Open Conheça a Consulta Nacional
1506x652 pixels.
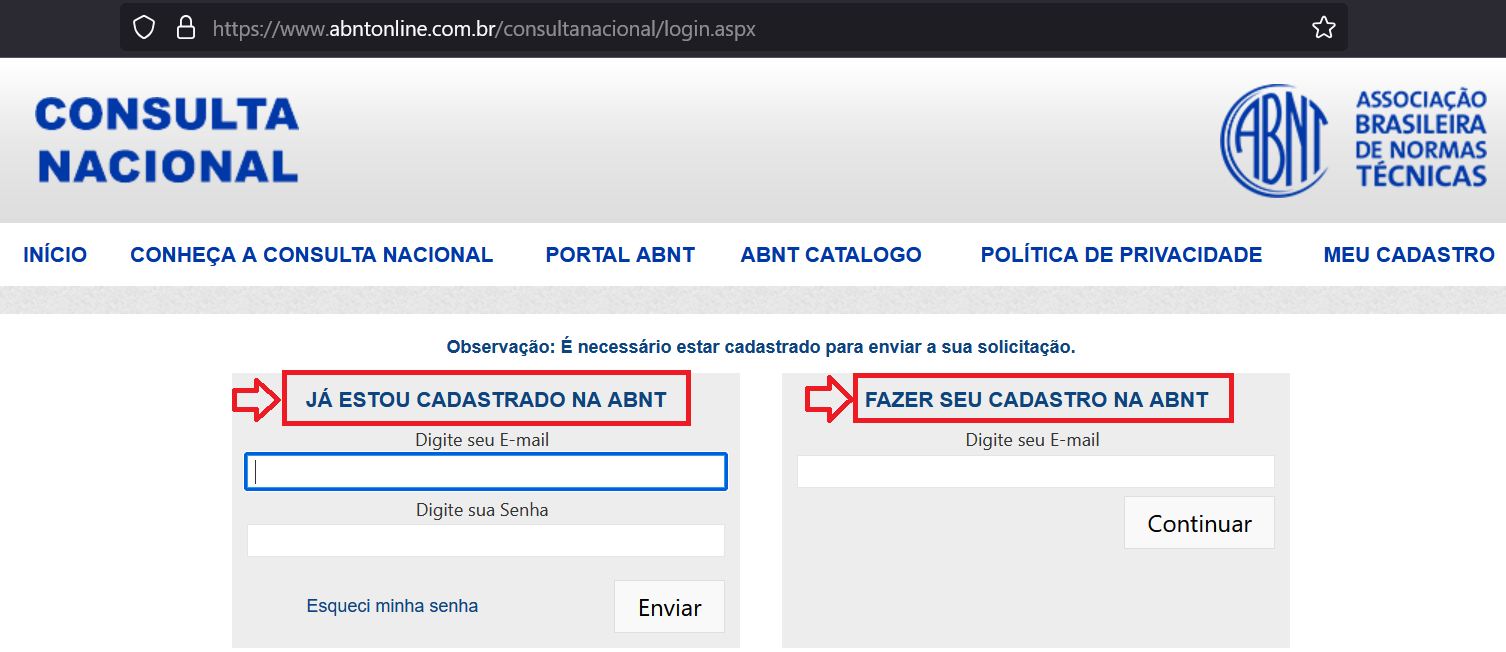(x=312, y=255)
